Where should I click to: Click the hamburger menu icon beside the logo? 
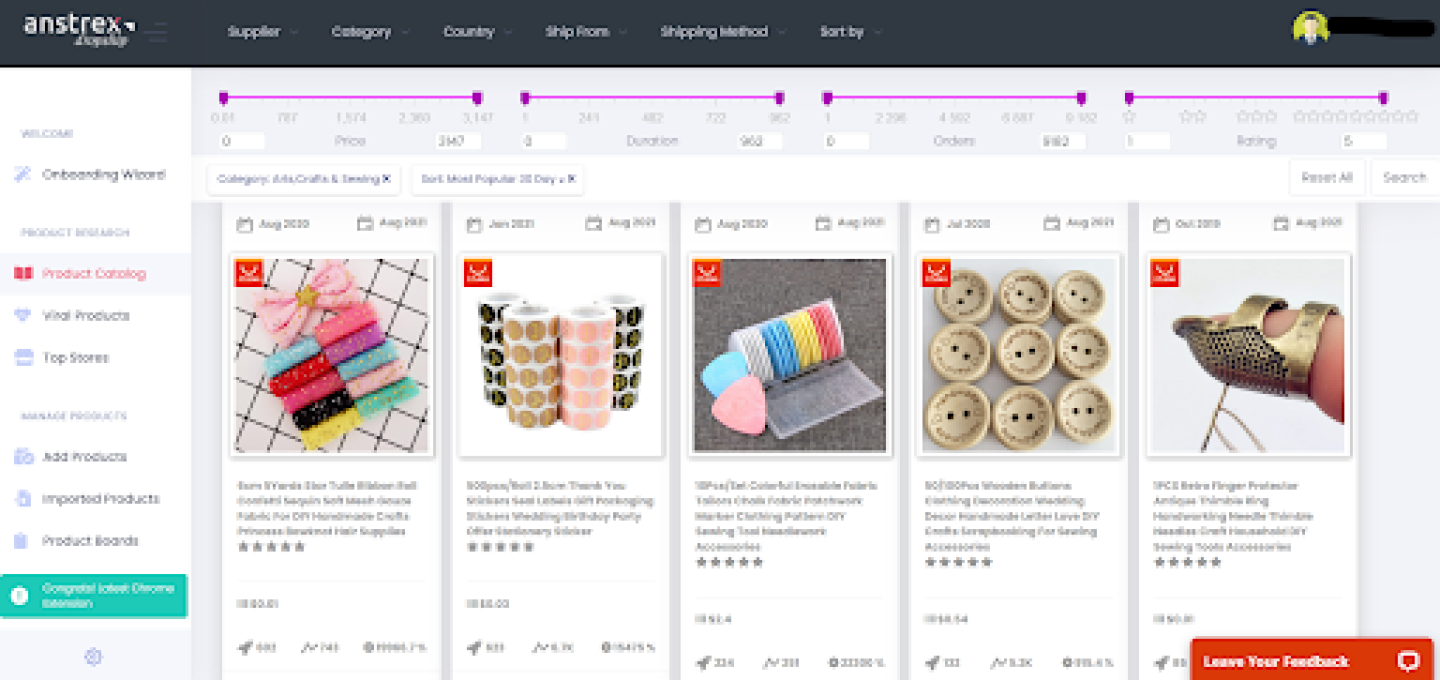[156, 31]
